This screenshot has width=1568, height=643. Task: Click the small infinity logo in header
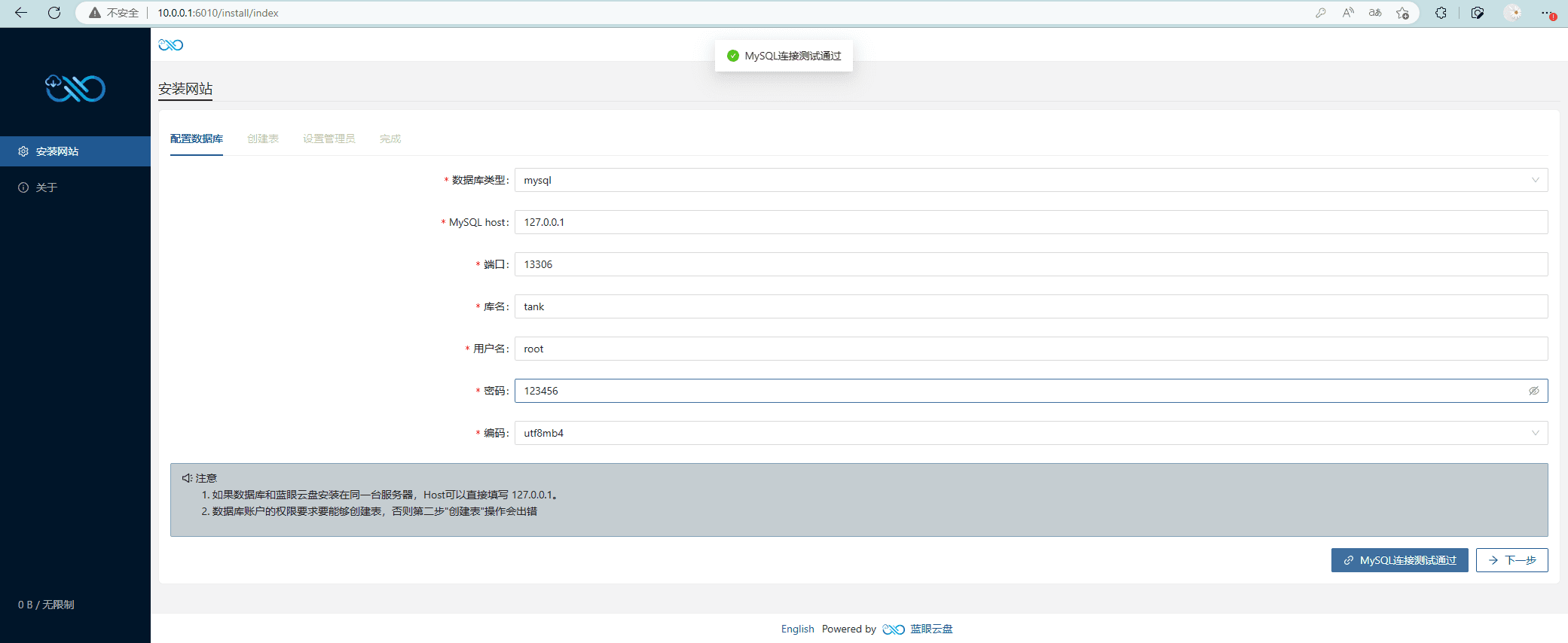pos(170,45)
